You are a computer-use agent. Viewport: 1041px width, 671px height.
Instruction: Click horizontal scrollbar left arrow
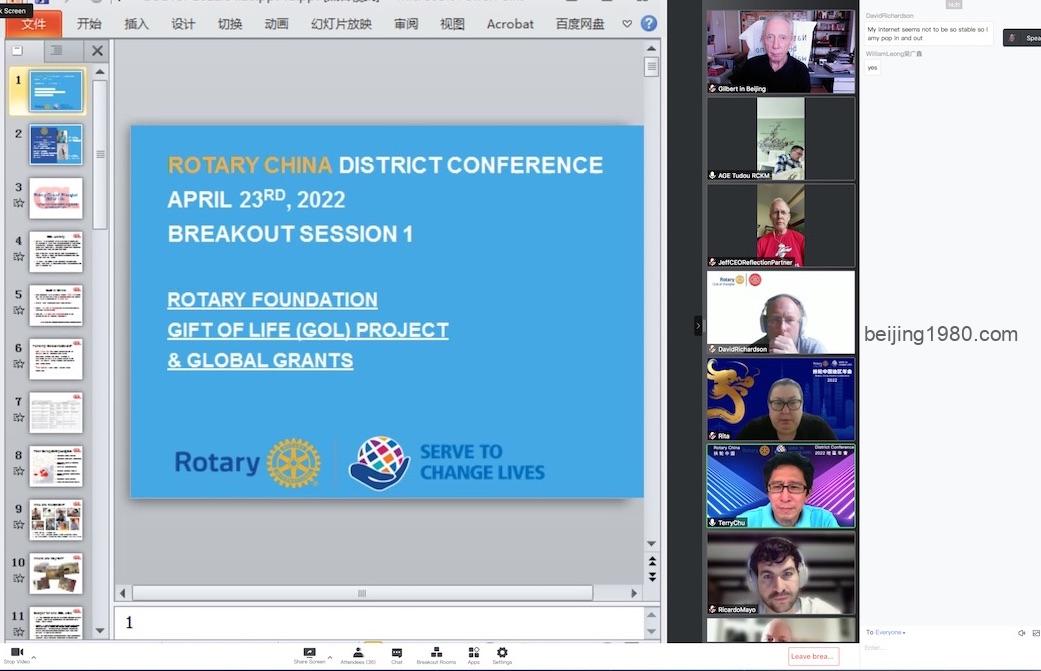pos(122,593)
